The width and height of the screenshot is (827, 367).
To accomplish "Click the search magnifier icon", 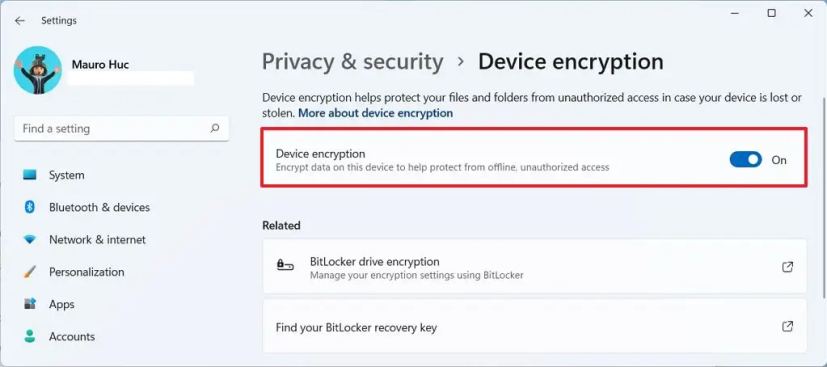I will point(215,128).
